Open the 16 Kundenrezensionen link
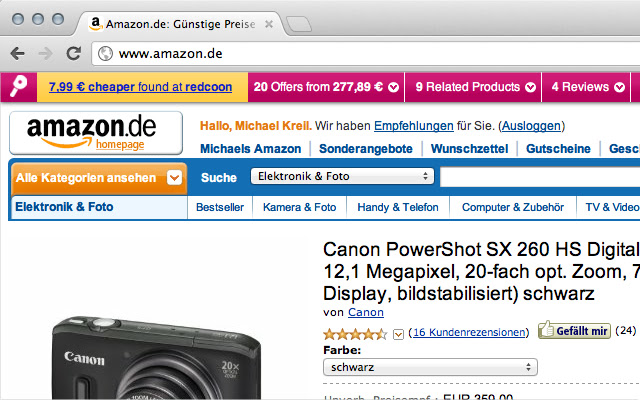This screenshot has width=640, height=400. tap(469, 332)
